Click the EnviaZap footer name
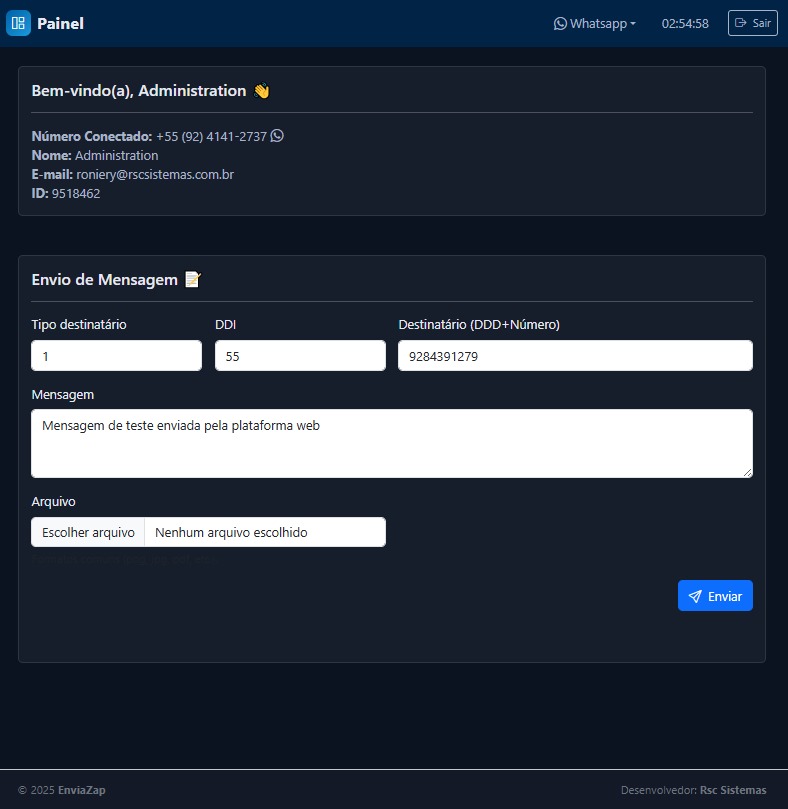788x809 pixels. 82,790
